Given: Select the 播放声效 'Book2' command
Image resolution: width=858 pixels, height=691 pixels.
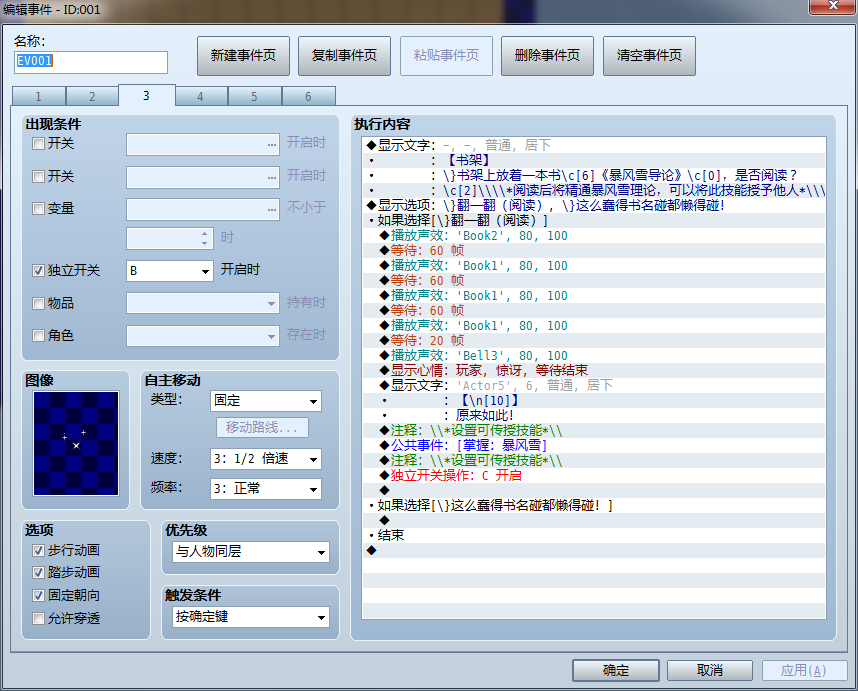Looking at the screenshot, I should pyautogui.click(x=594, y=236).
